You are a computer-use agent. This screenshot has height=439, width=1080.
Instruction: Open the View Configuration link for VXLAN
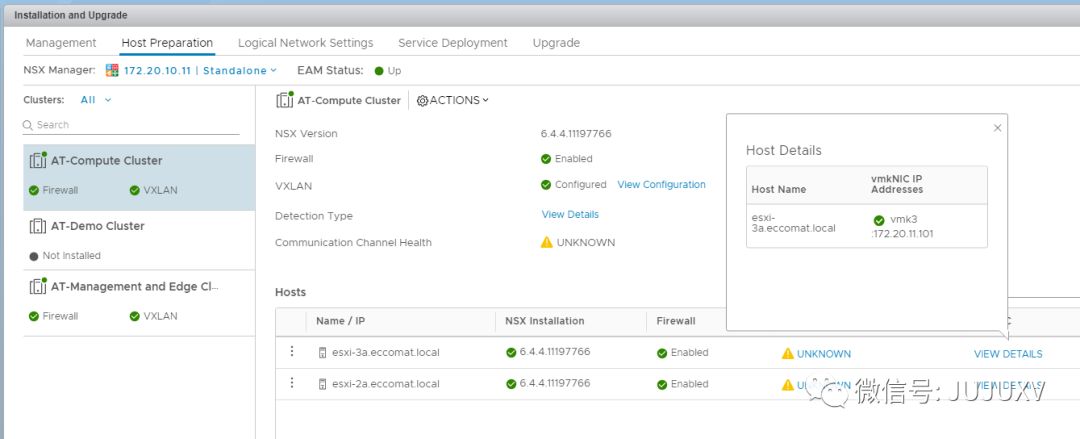coord(661,185)
